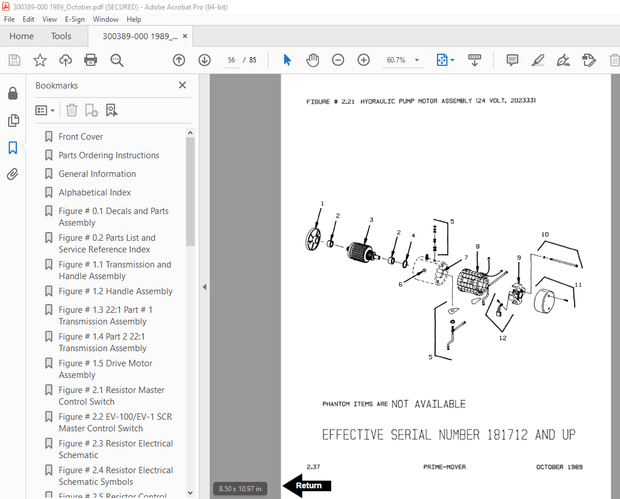Open Figure # 2.1 Resistor Master Control bookmark
The image size is (620, 499).
click(x=112, y=395)
